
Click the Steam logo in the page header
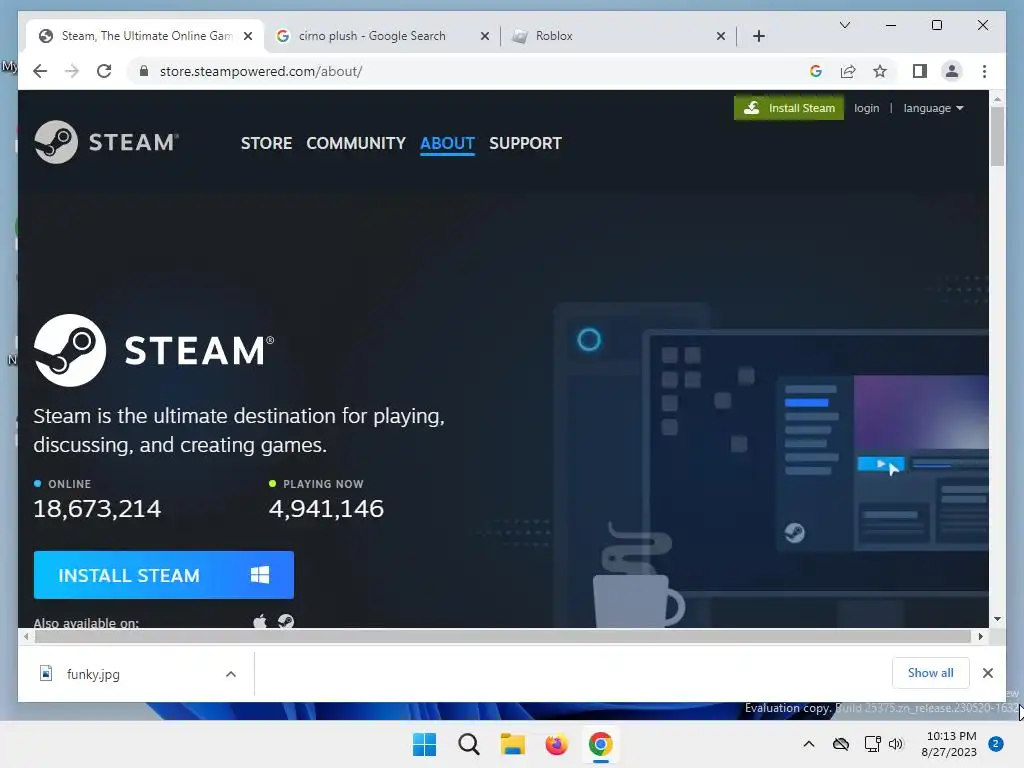point(106,142)
